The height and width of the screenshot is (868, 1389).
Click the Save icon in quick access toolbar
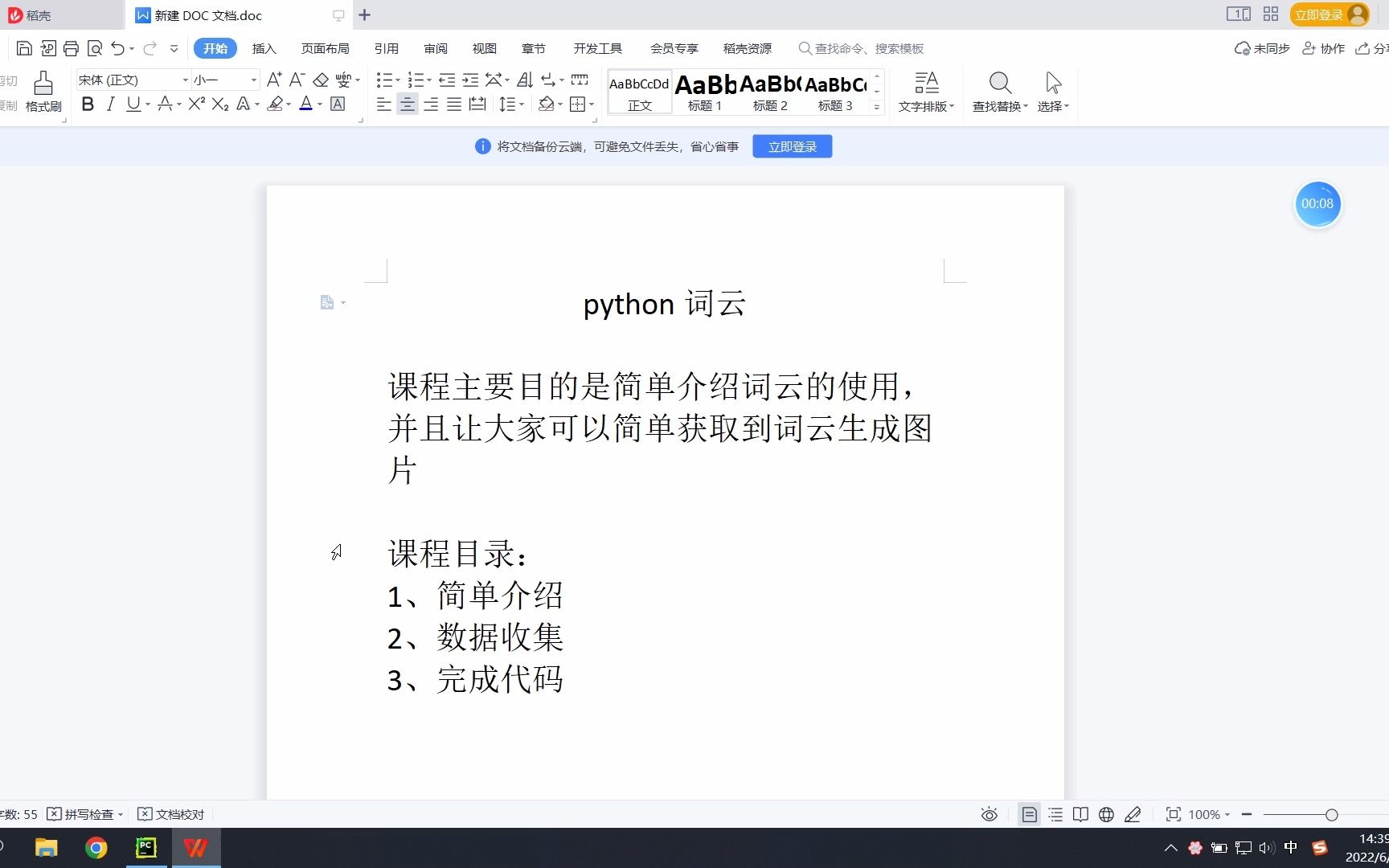24,48
